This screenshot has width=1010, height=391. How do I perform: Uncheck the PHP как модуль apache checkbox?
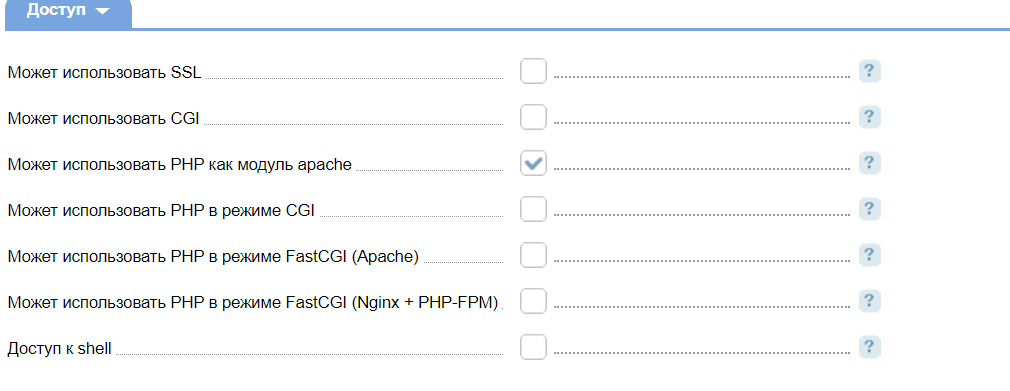533,163
